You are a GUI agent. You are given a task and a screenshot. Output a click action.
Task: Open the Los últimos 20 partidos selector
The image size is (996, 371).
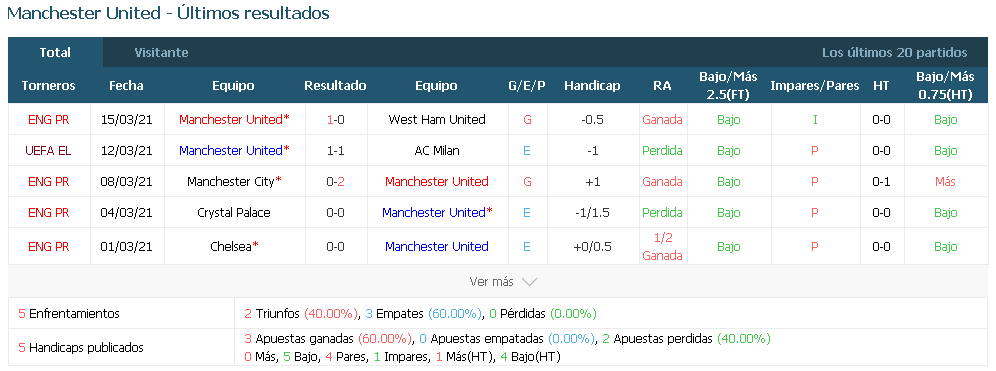pos(894,53)
